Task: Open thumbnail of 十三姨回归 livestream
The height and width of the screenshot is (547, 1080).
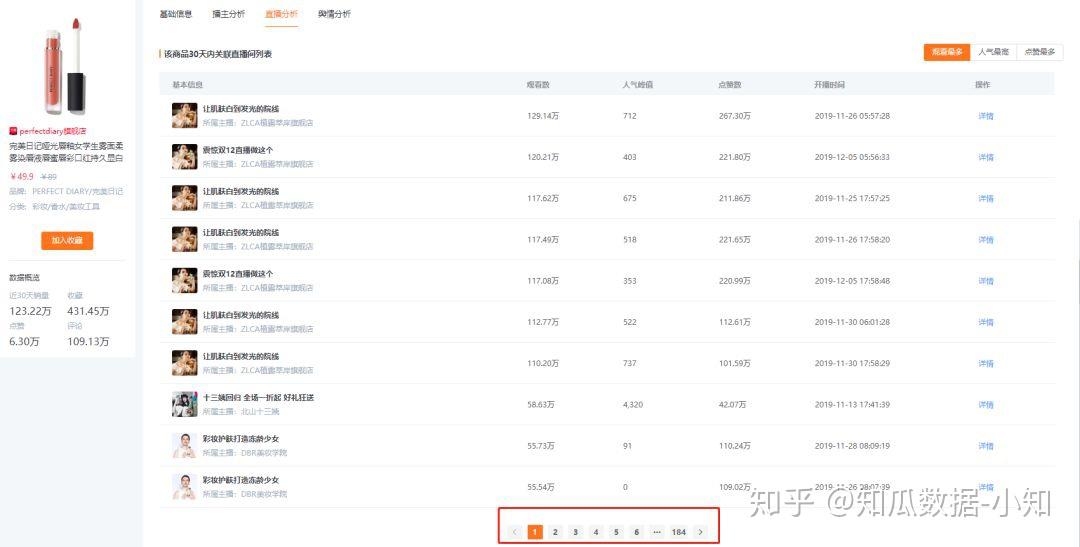Action: coord(185,404)
